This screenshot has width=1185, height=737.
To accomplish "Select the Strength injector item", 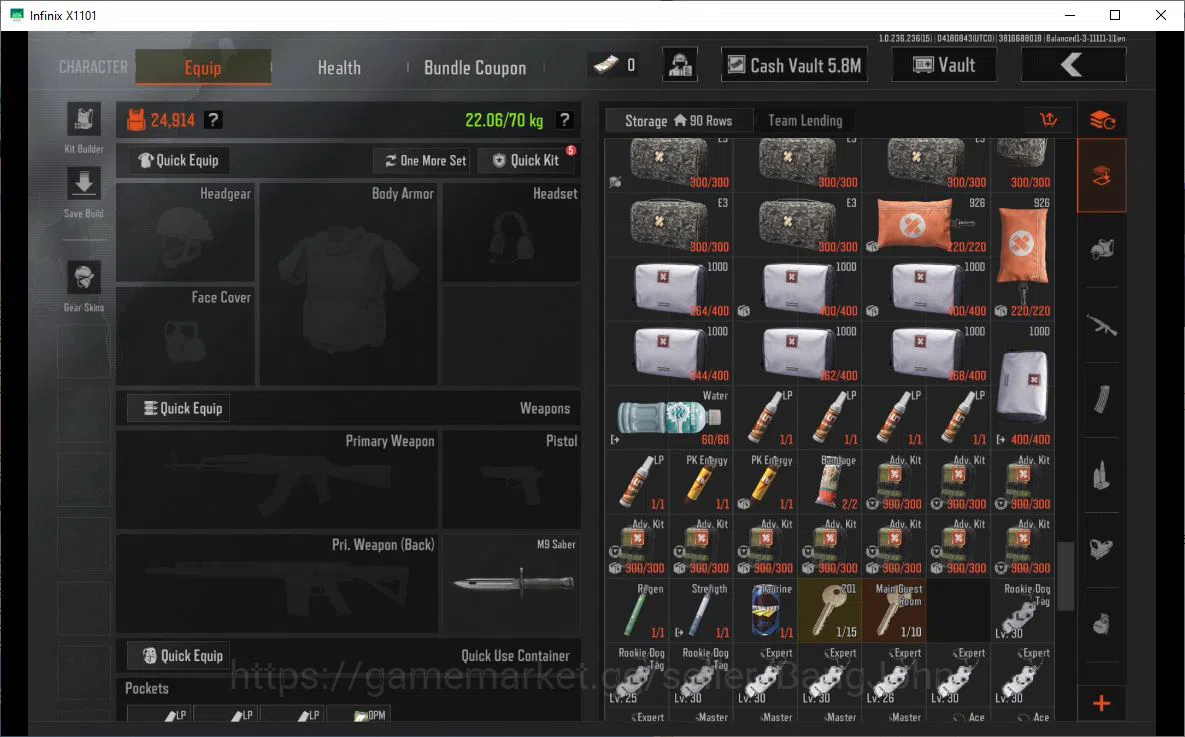I will tap(701, 611).
